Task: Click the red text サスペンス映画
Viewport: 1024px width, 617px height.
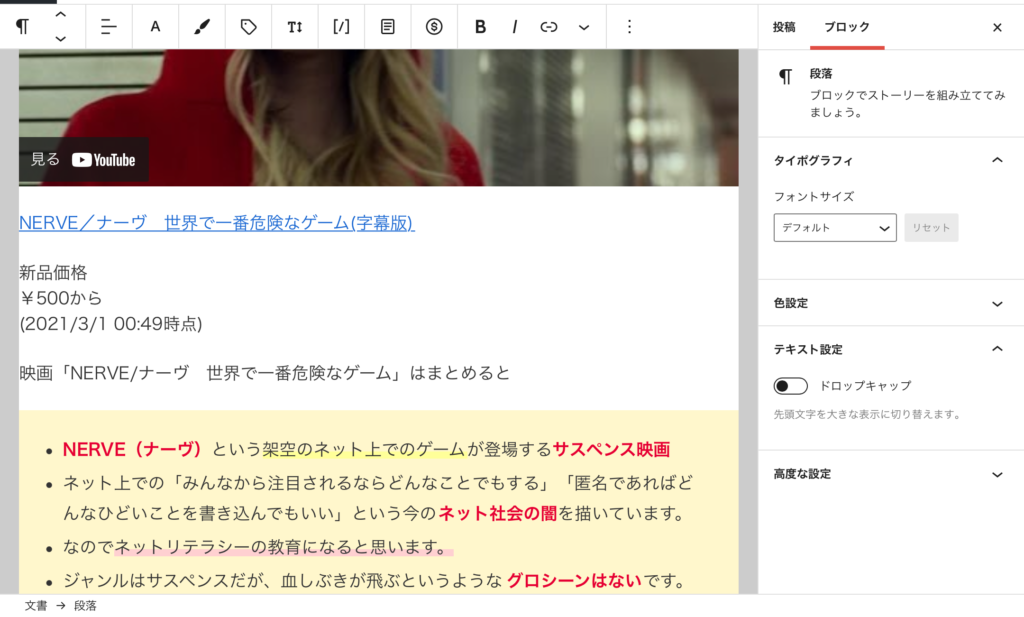Action: (x=611, y=449)
